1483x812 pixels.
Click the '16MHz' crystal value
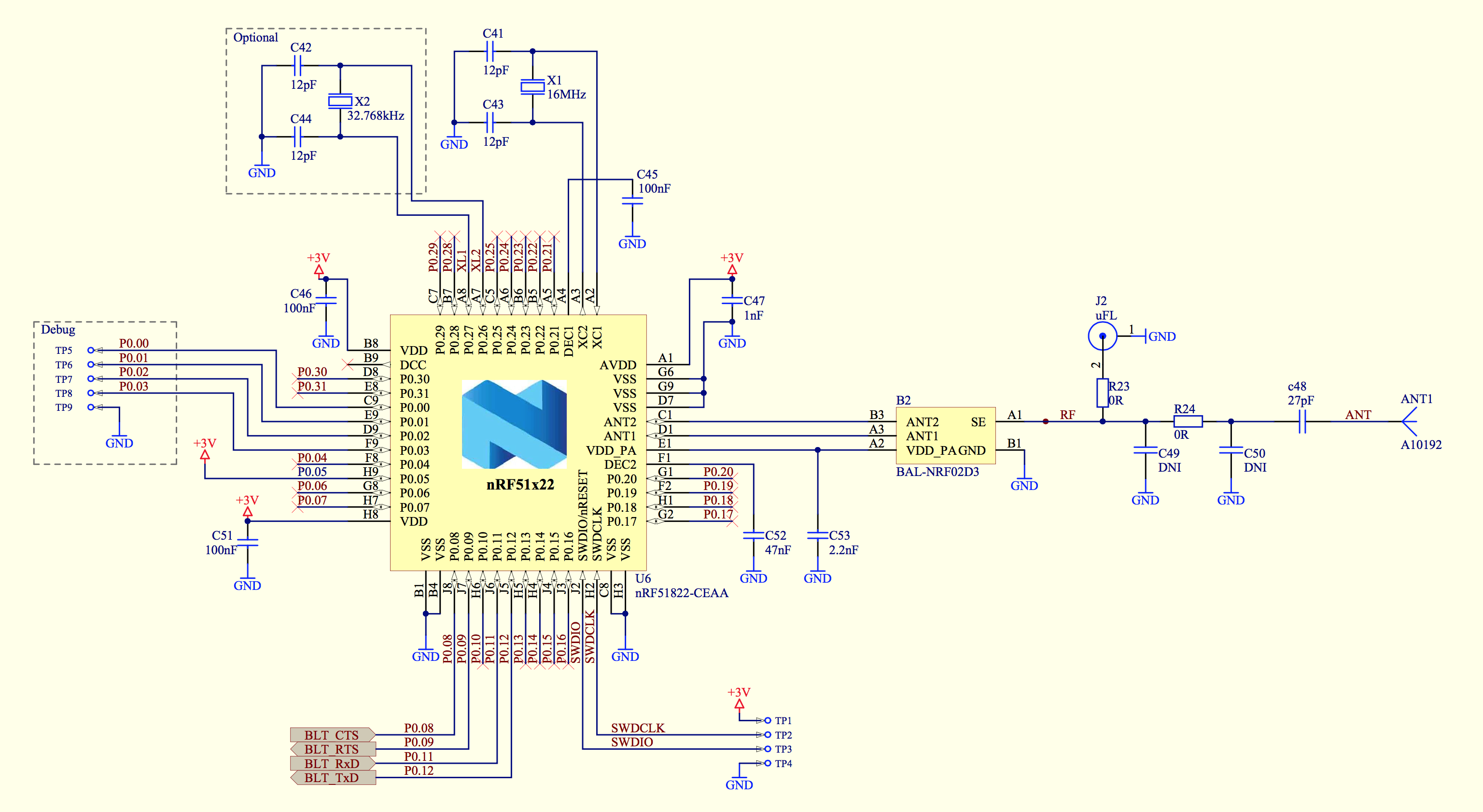point(566,95)
